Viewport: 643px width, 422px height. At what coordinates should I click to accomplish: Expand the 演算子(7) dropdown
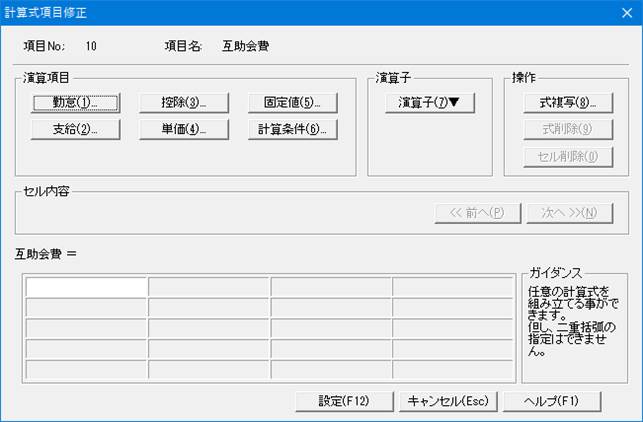click(430, 103)
